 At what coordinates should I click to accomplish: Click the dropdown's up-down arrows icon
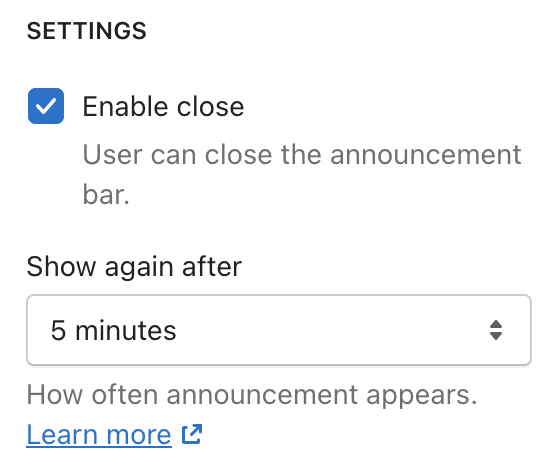[496, 330]
